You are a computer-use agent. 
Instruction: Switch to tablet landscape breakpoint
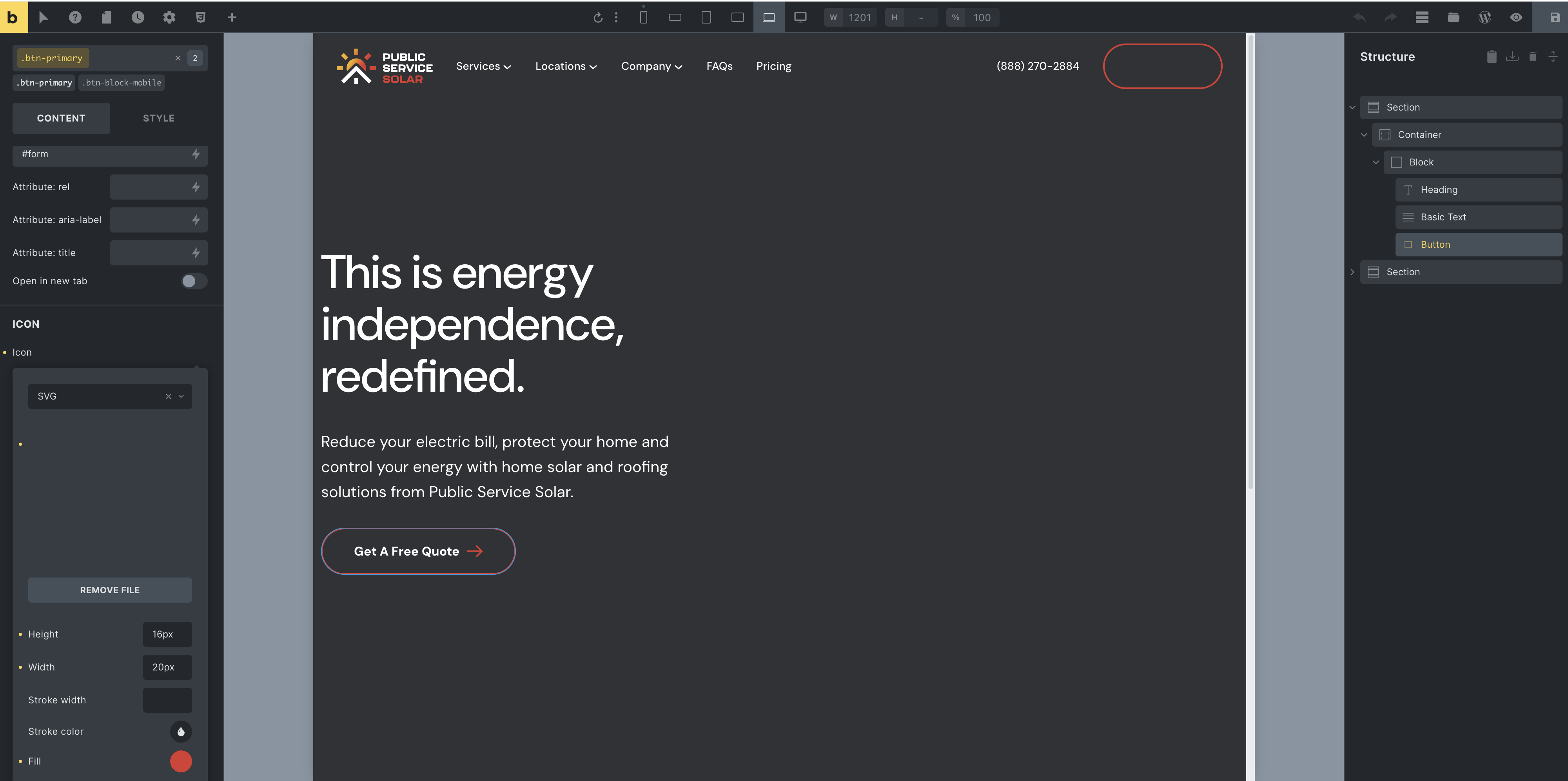coord(738,17)
